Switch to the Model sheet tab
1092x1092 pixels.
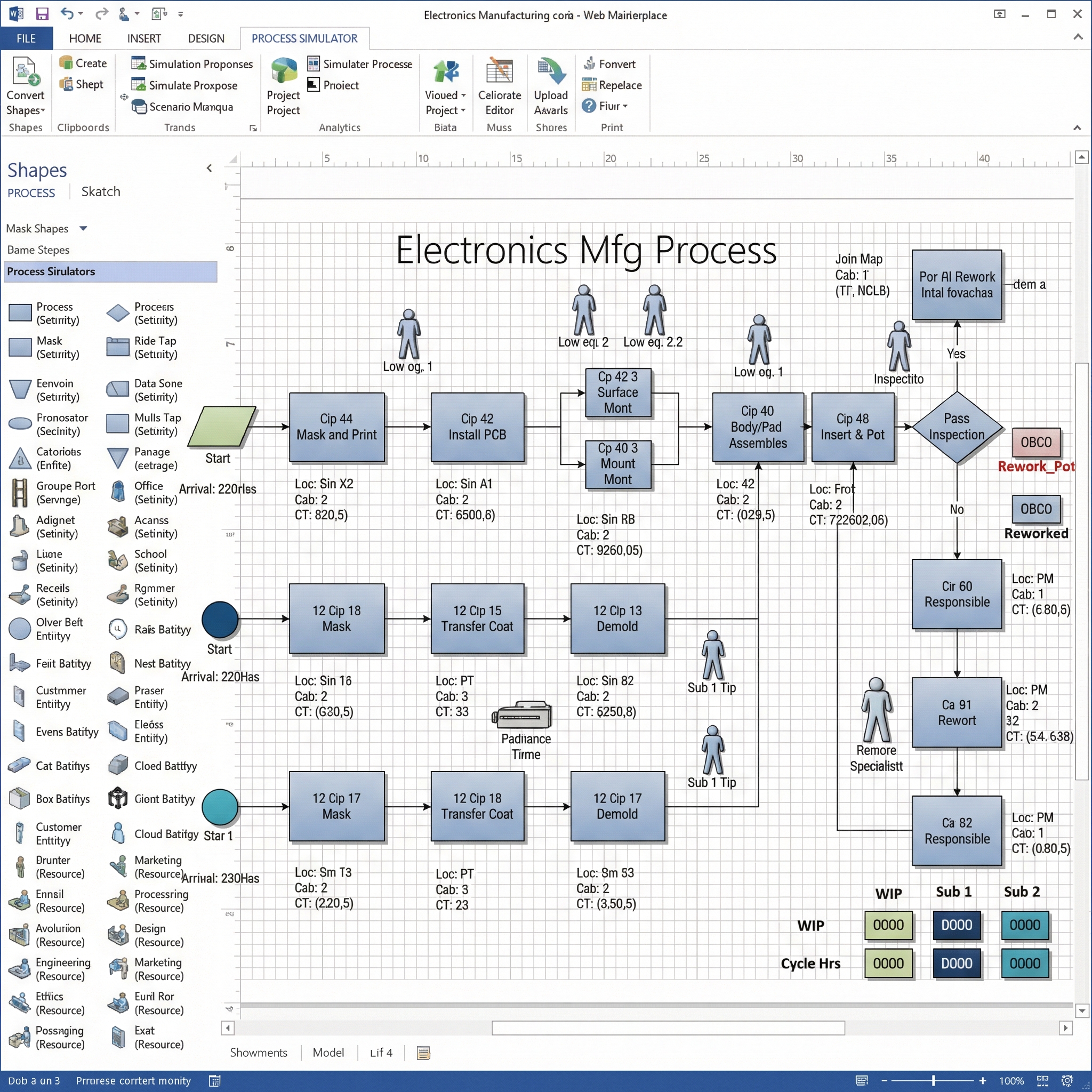[328, 1053]
